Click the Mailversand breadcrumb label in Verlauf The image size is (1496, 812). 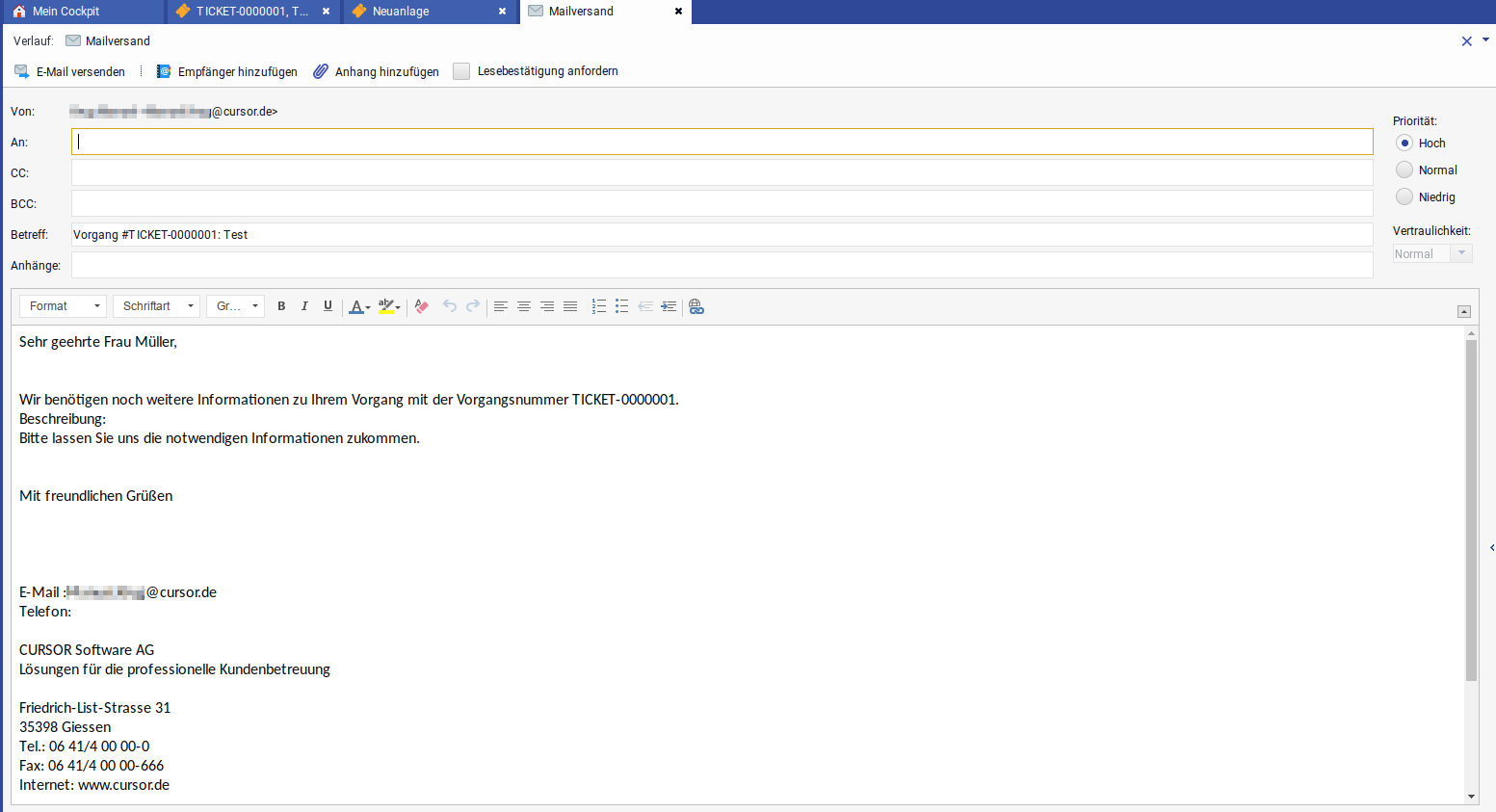(118, 41)
